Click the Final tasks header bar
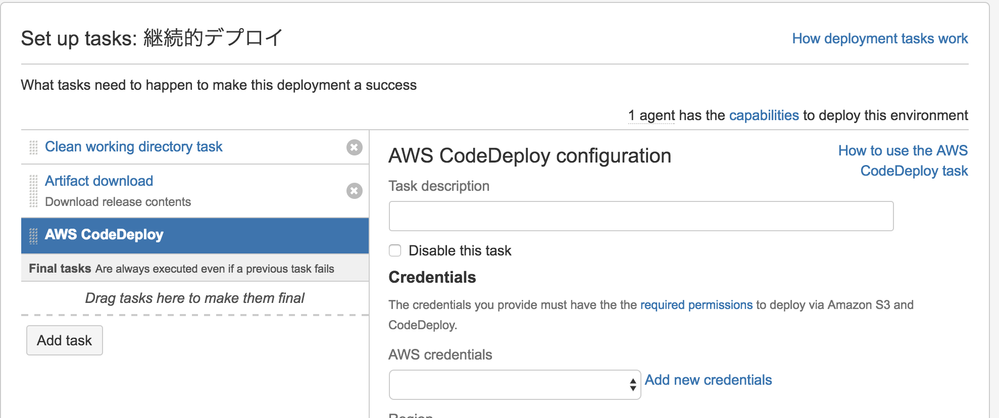 (195, 269)
